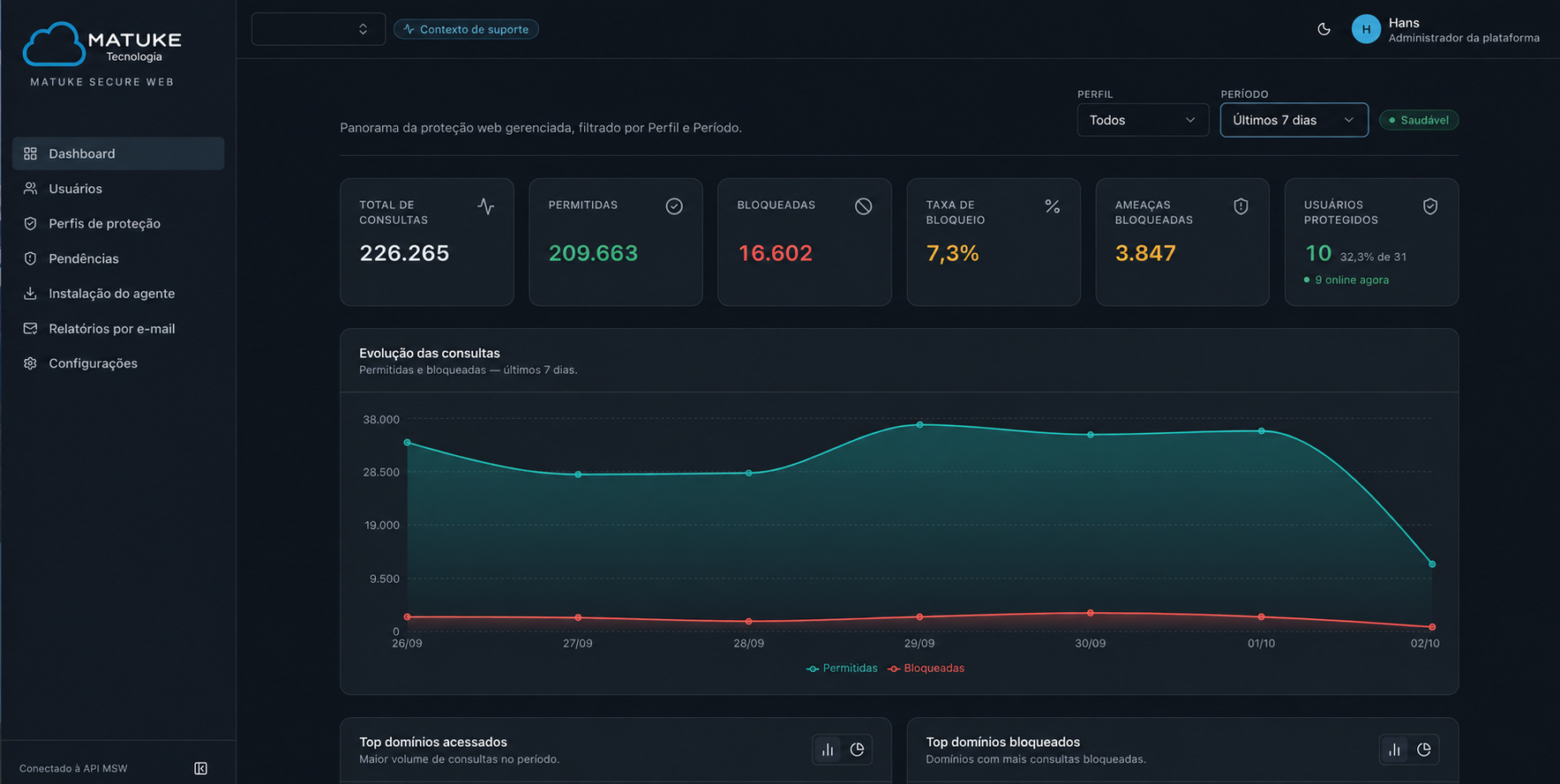Switch Top domínios bloqueados to pie chart

(1423, 750)
